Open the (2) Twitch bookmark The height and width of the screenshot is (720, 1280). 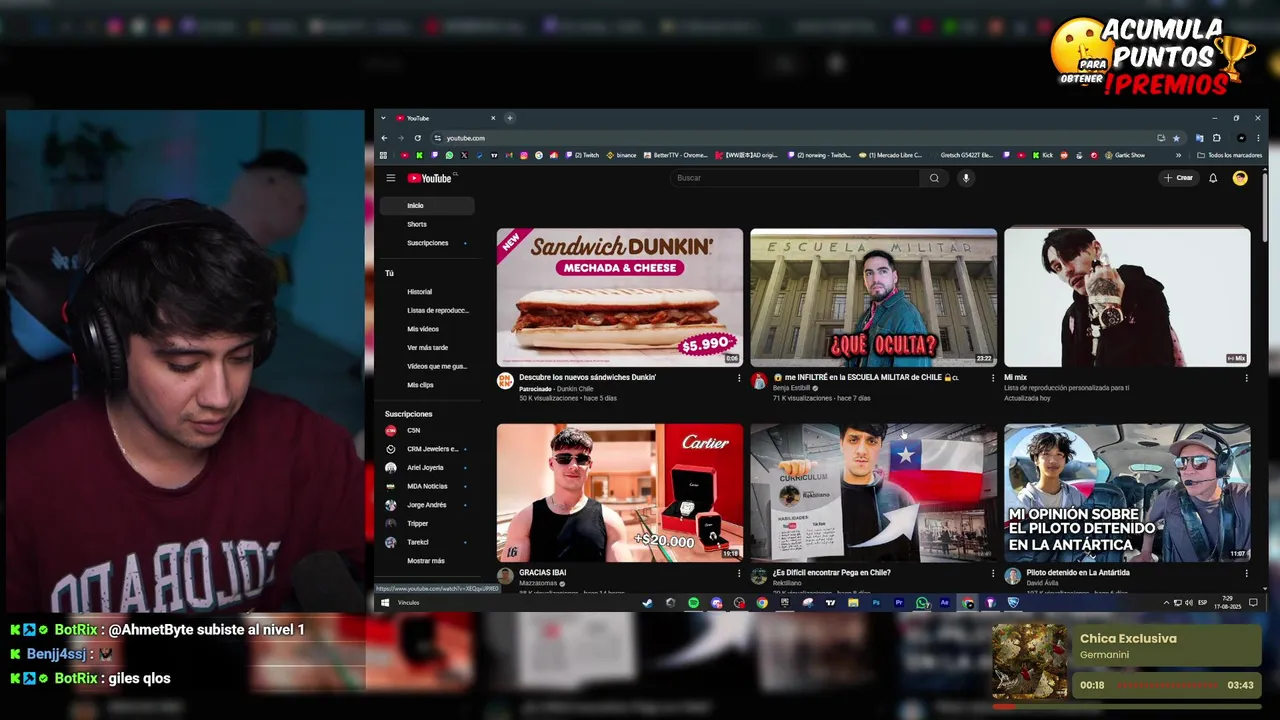tap(583, 155)
